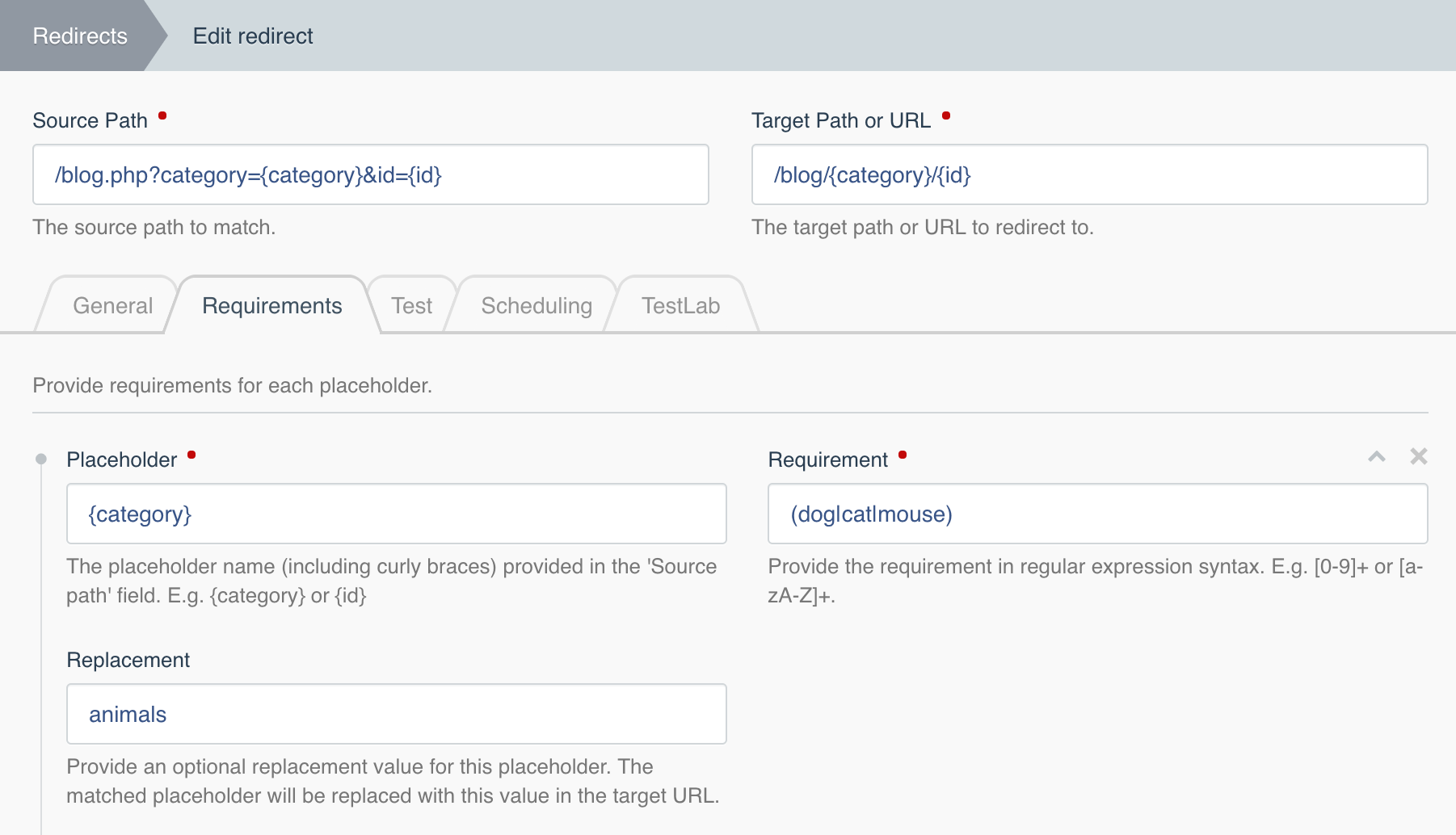This screenshot has height=835, width=1456.
Task: Click the row handle dot beside Placeholder
Action: 41,459
